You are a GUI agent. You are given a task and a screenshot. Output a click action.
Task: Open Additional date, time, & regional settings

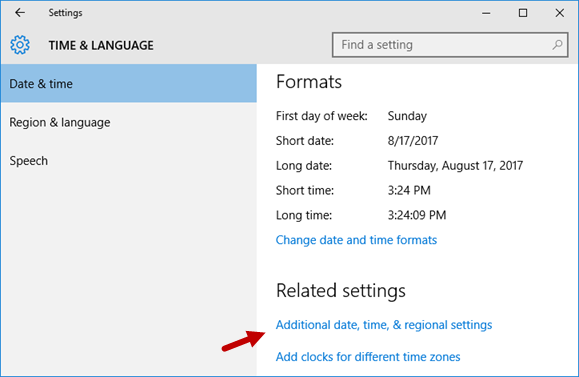coord(384,325)
